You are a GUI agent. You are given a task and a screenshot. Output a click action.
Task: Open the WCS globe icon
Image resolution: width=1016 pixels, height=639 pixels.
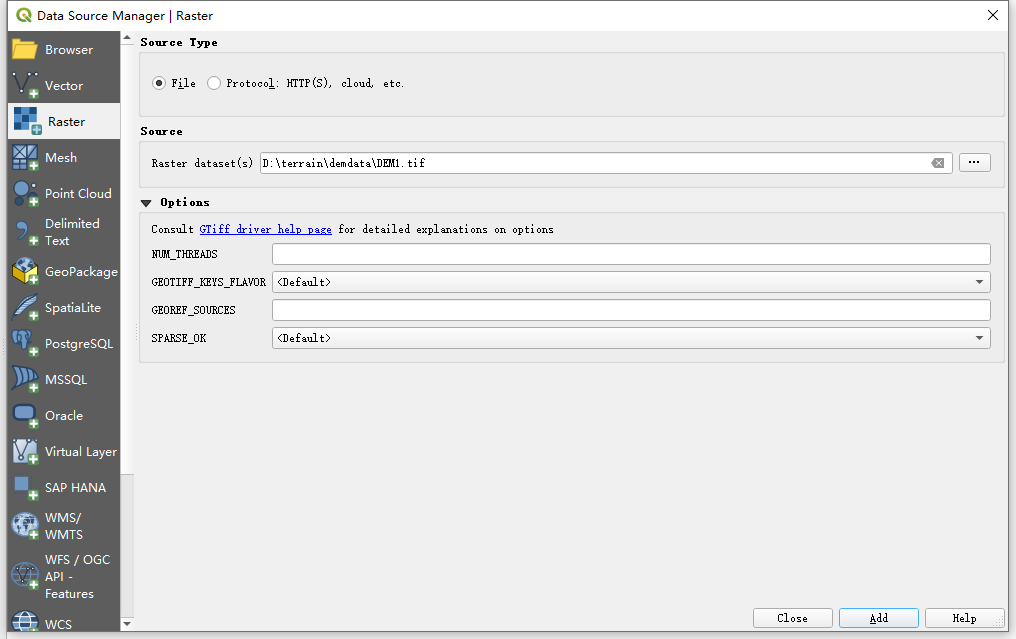(x=25, y=622)
